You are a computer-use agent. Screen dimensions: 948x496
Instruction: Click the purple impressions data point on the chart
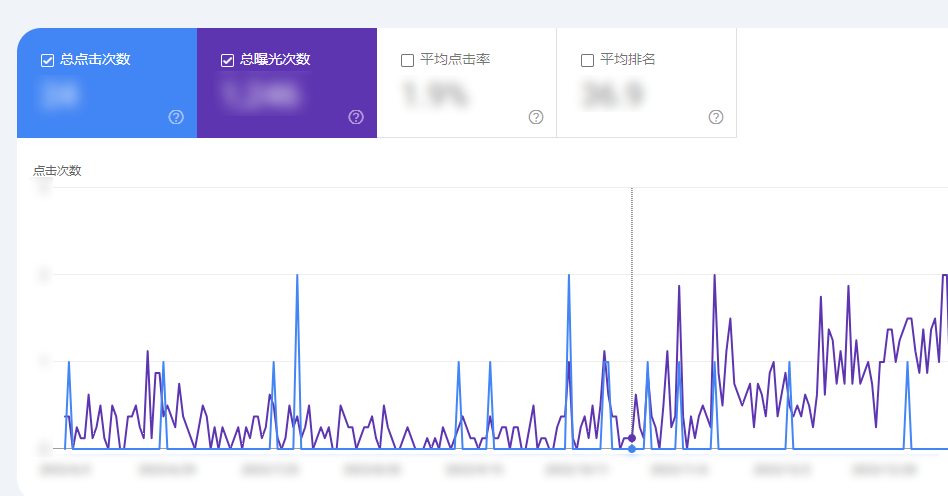632,438
